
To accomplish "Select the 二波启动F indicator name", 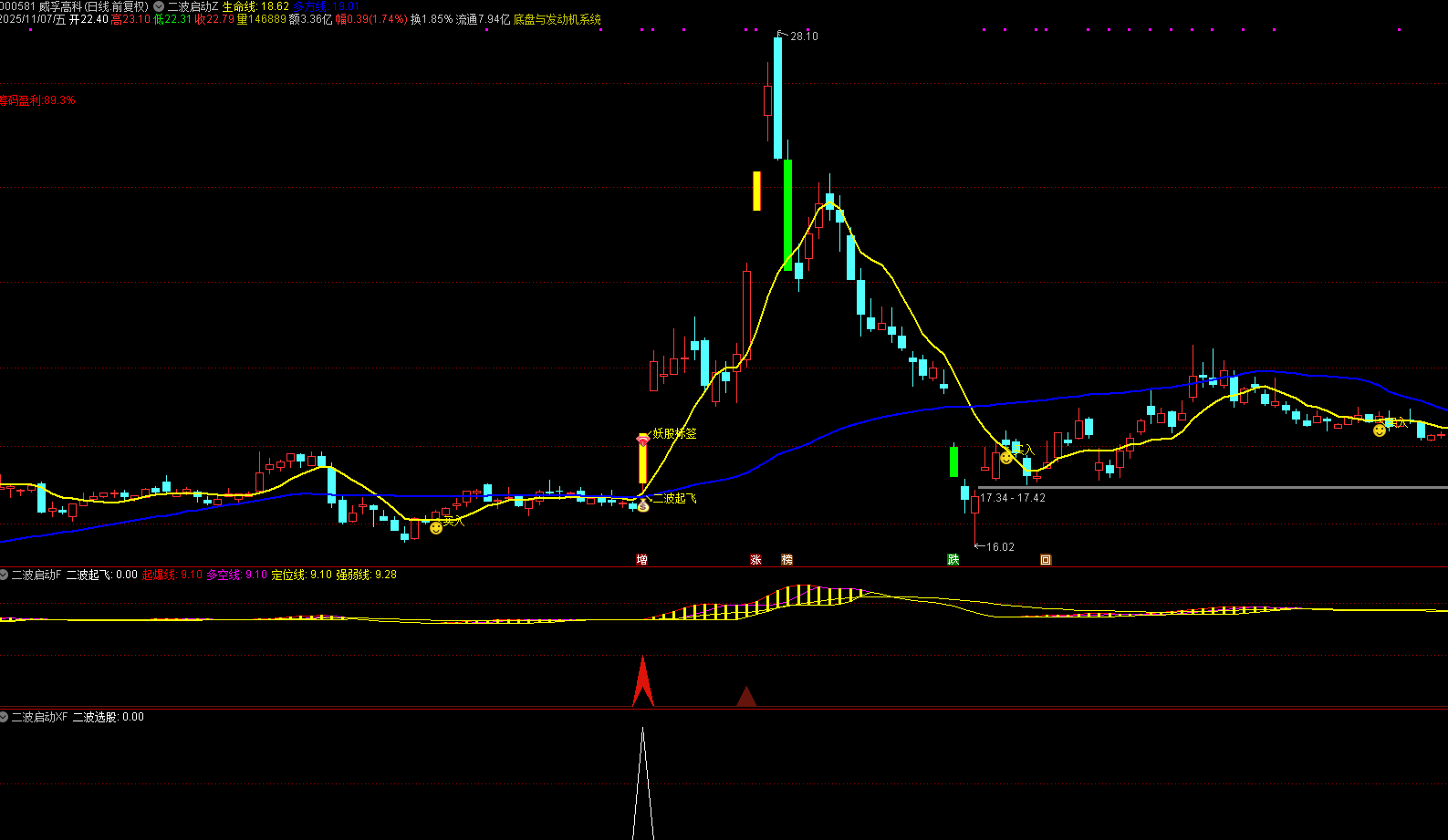I will [36, 575].
